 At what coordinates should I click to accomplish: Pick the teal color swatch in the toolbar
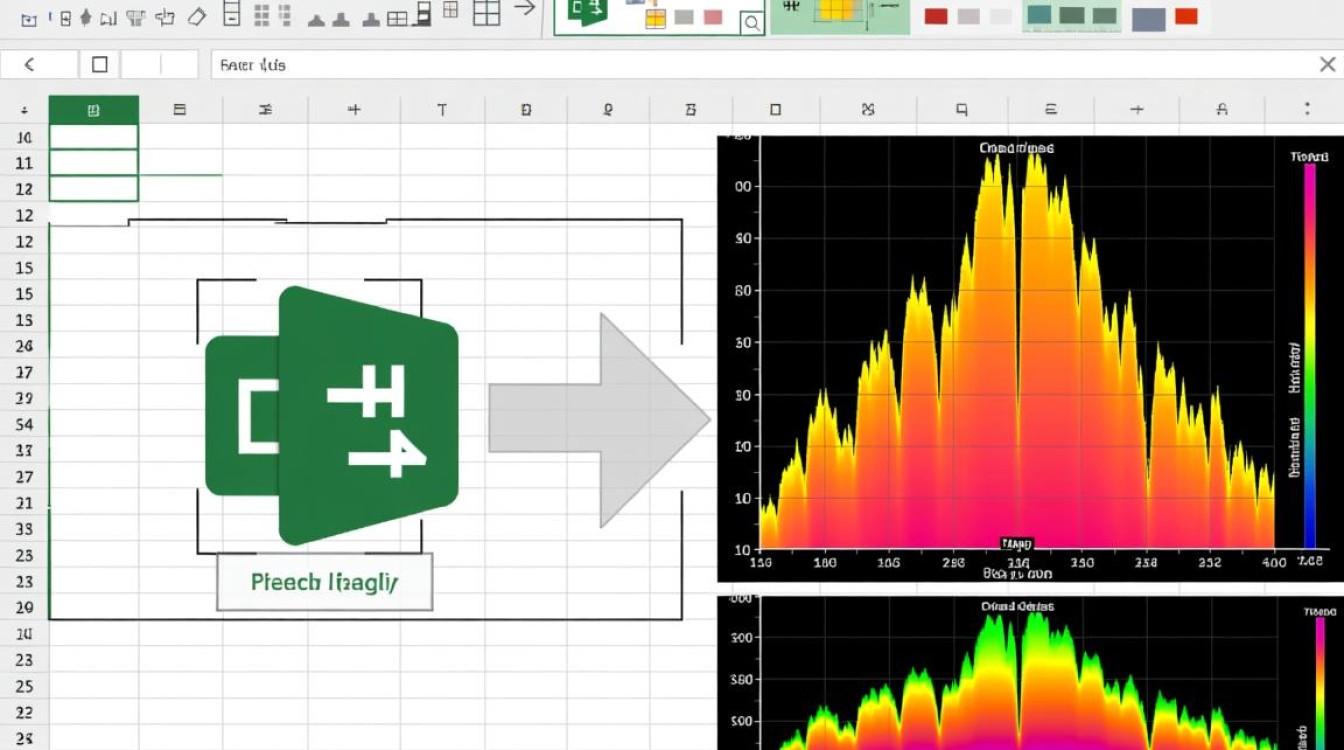[x=1039, y=15]
